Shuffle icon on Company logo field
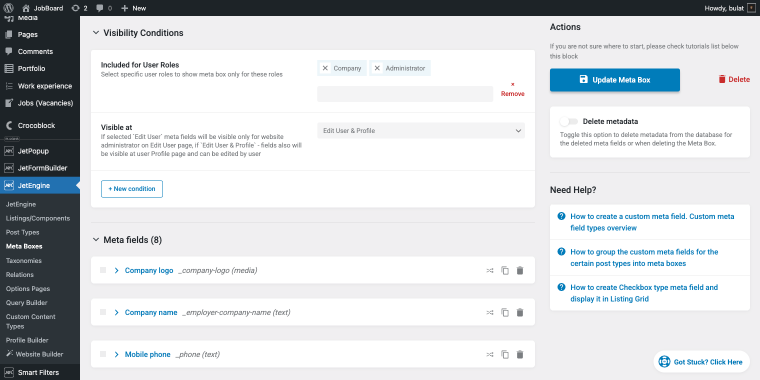The height and width of the screenshot is (380, 760). click(x=490, y=270)
